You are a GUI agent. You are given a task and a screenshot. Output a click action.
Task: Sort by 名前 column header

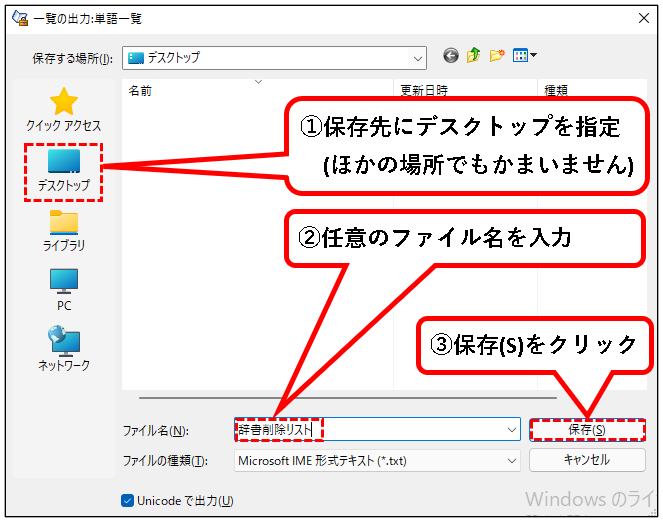click(258, 90)
